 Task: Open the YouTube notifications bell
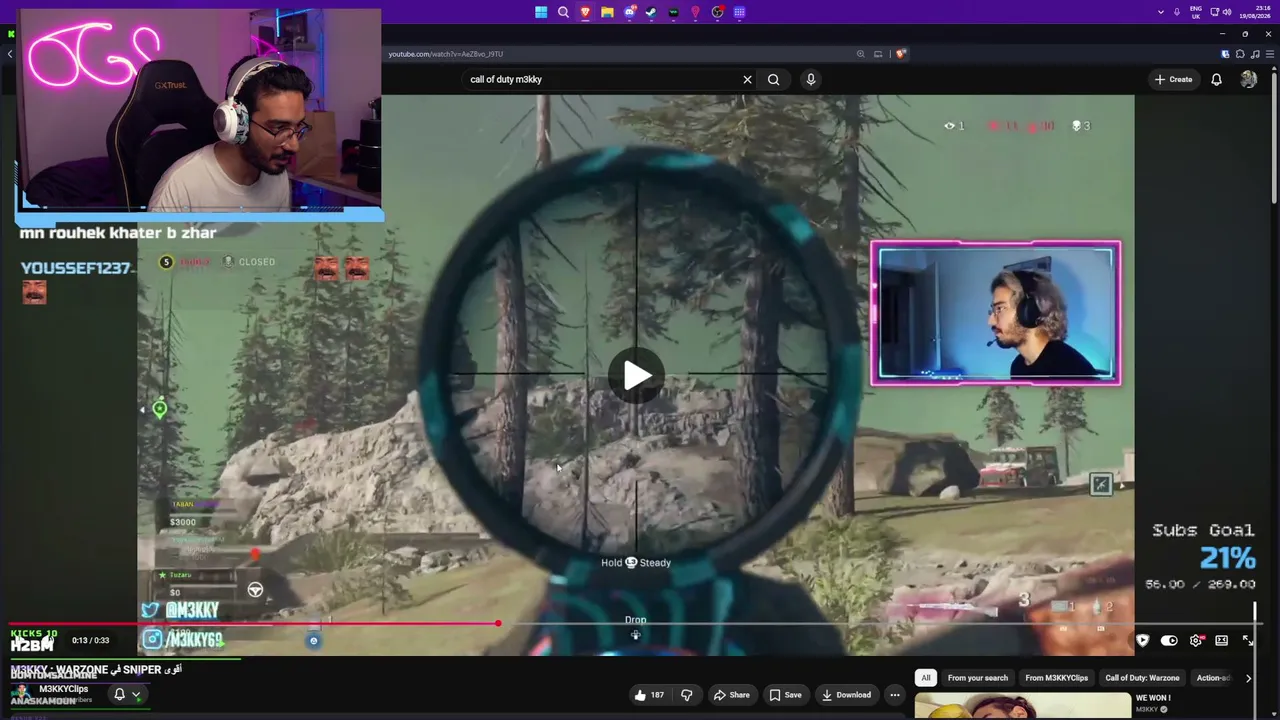(1216, 79)
